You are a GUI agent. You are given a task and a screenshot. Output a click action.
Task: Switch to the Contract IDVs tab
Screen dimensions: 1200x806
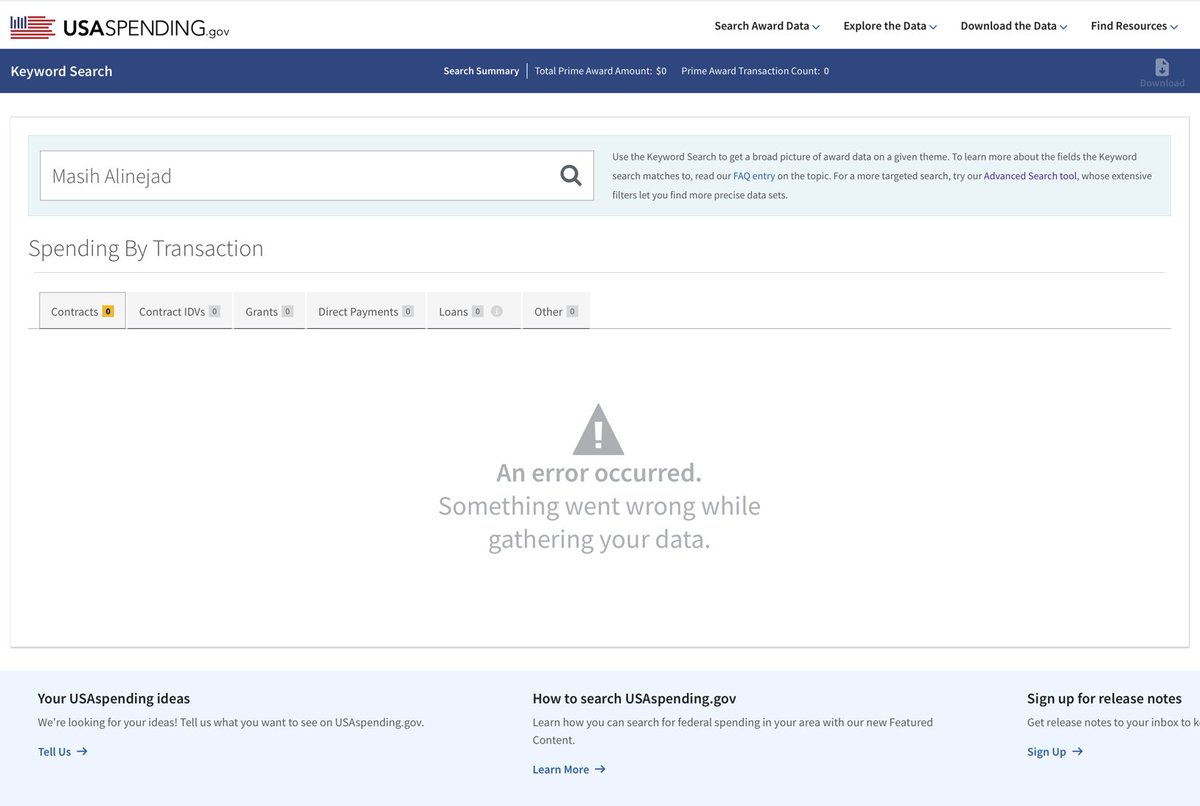click(179, 311)
